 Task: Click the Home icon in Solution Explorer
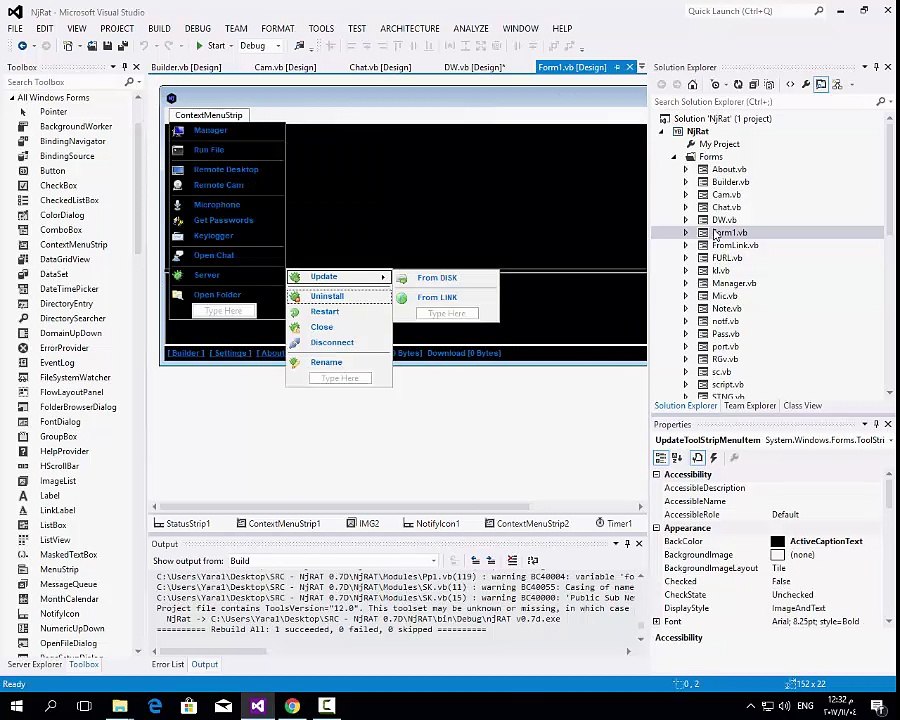point(693,84)
